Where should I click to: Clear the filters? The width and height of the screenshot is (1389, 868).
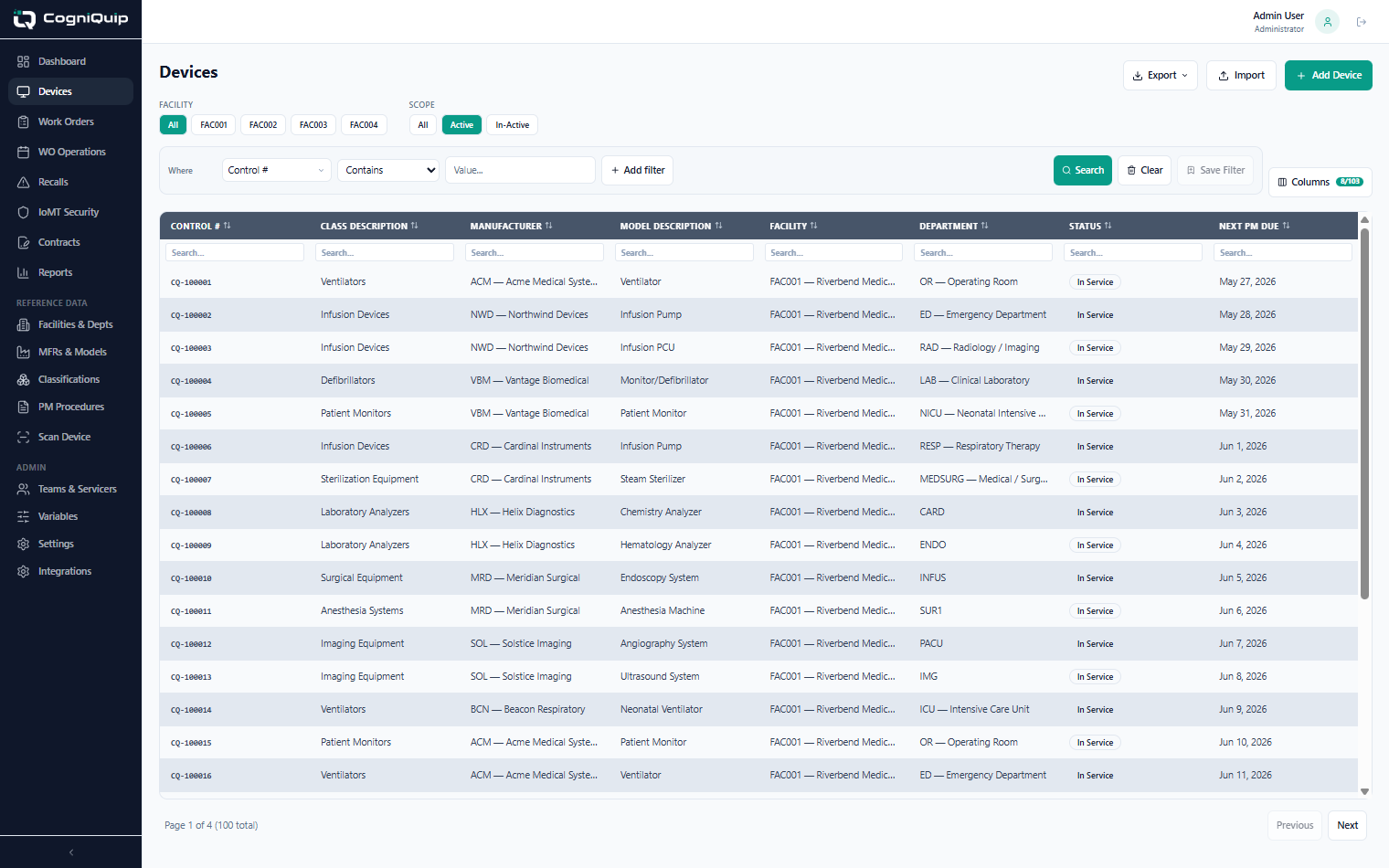click(x=1144, y=170)
